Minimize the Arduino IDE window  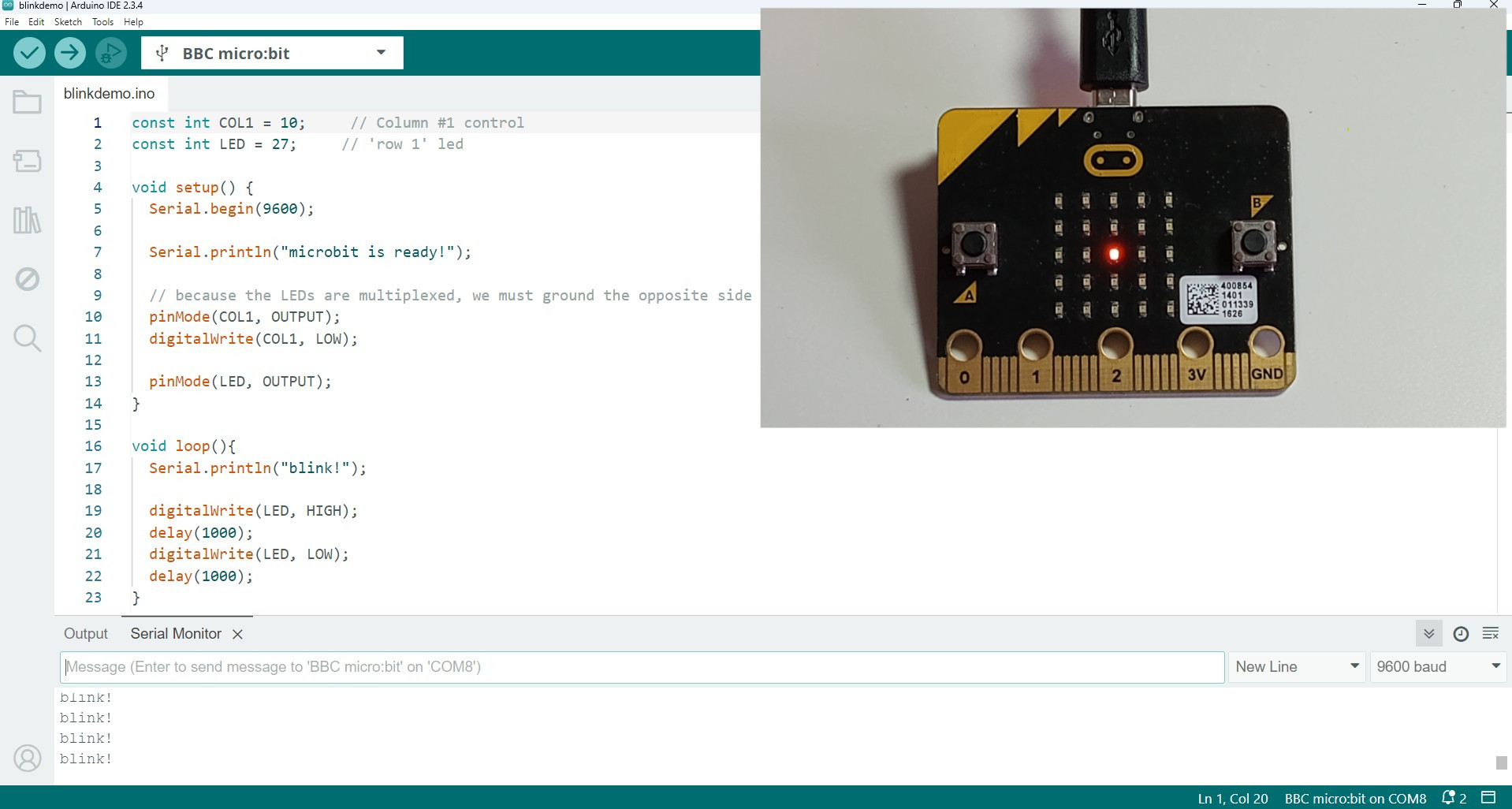tap(1422, 5)
